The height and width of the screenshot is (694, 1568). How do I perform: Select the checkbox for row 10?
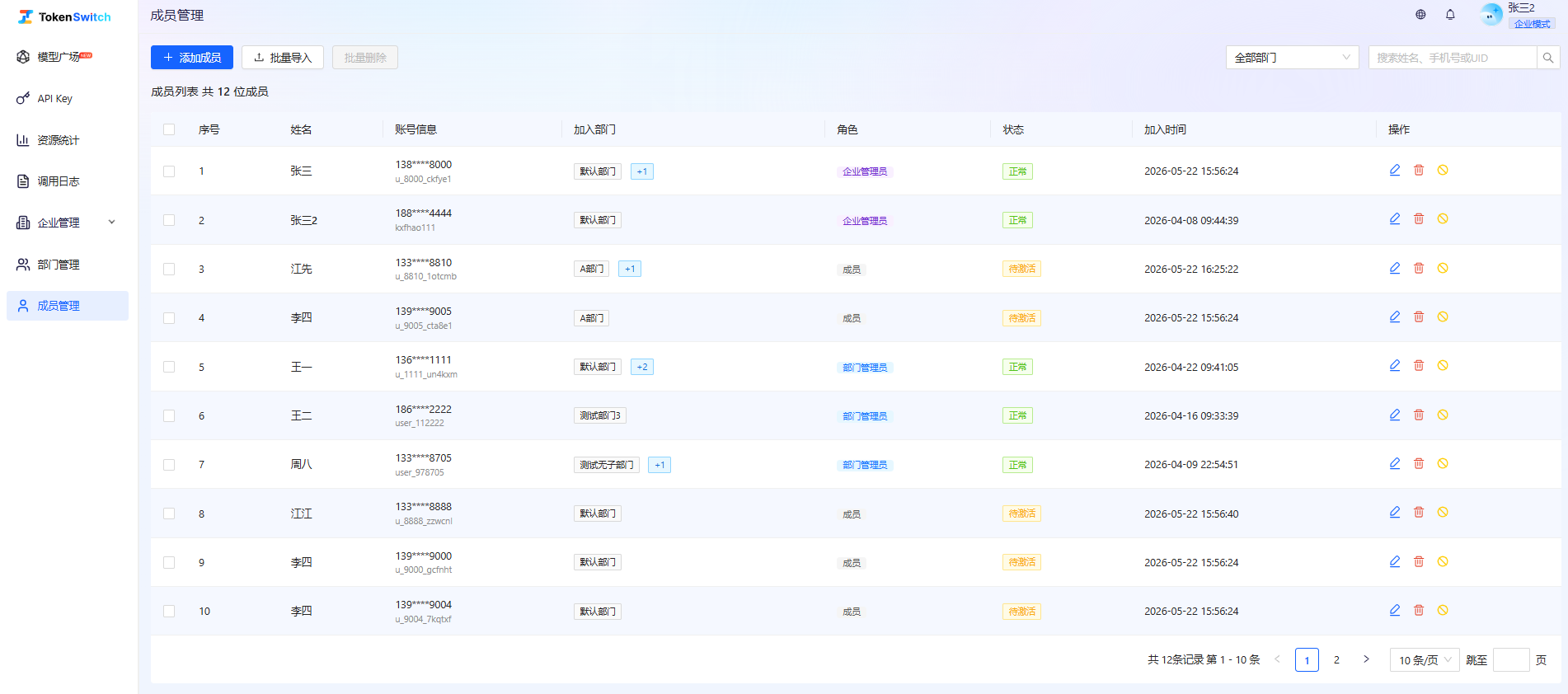169,612
